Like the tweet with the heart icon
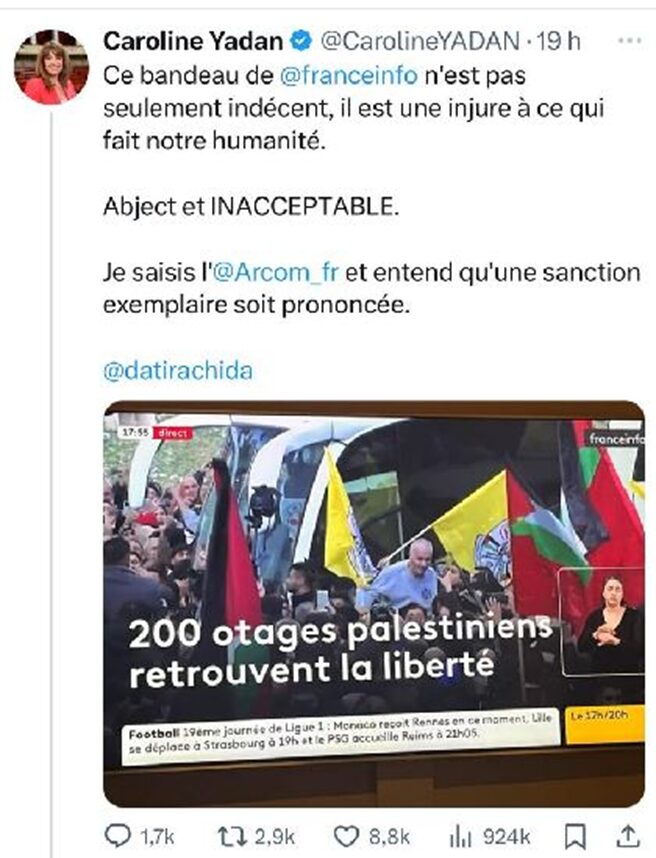Screen dimensions: 656x858 (346, 837)
